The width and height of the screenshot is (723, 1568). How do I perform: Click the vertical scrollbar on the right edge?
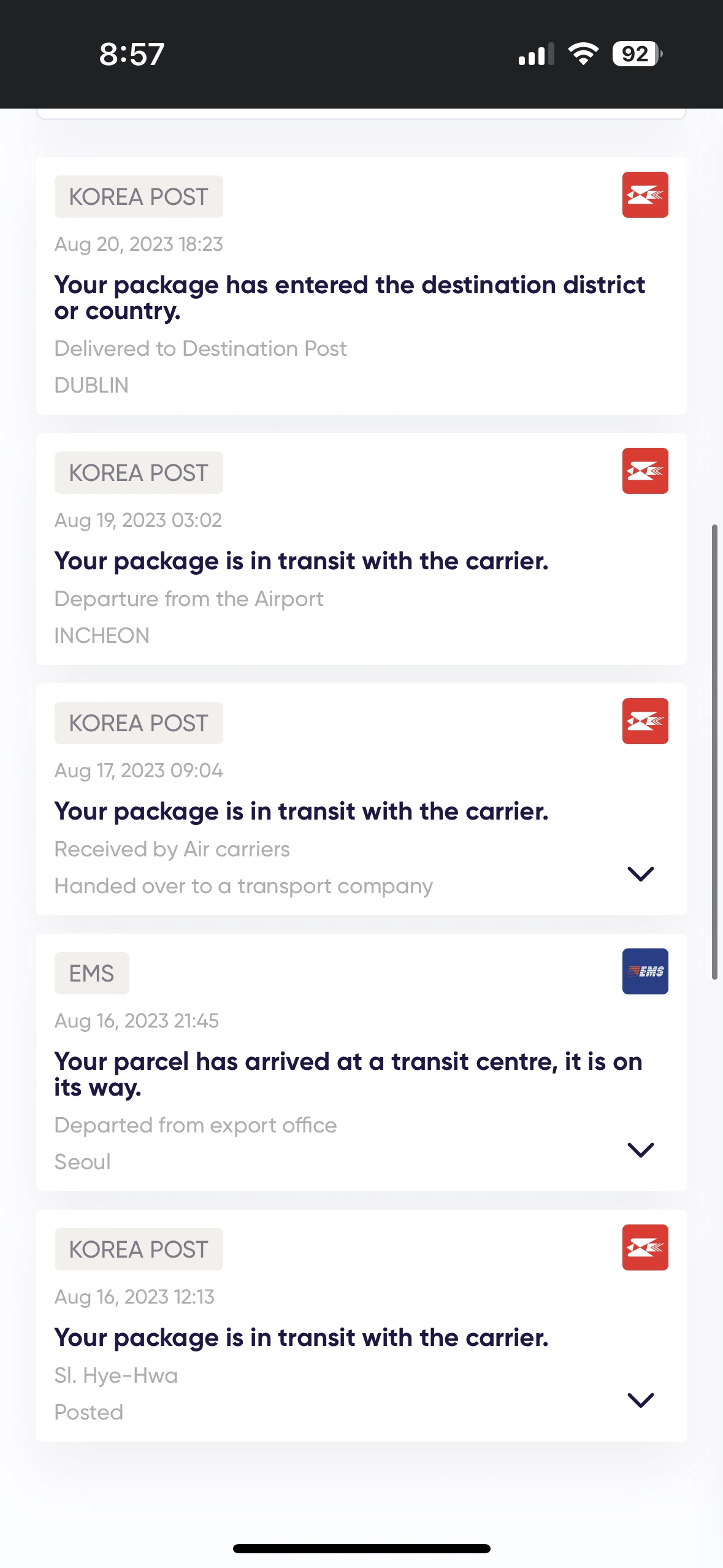tap(714, 751)
